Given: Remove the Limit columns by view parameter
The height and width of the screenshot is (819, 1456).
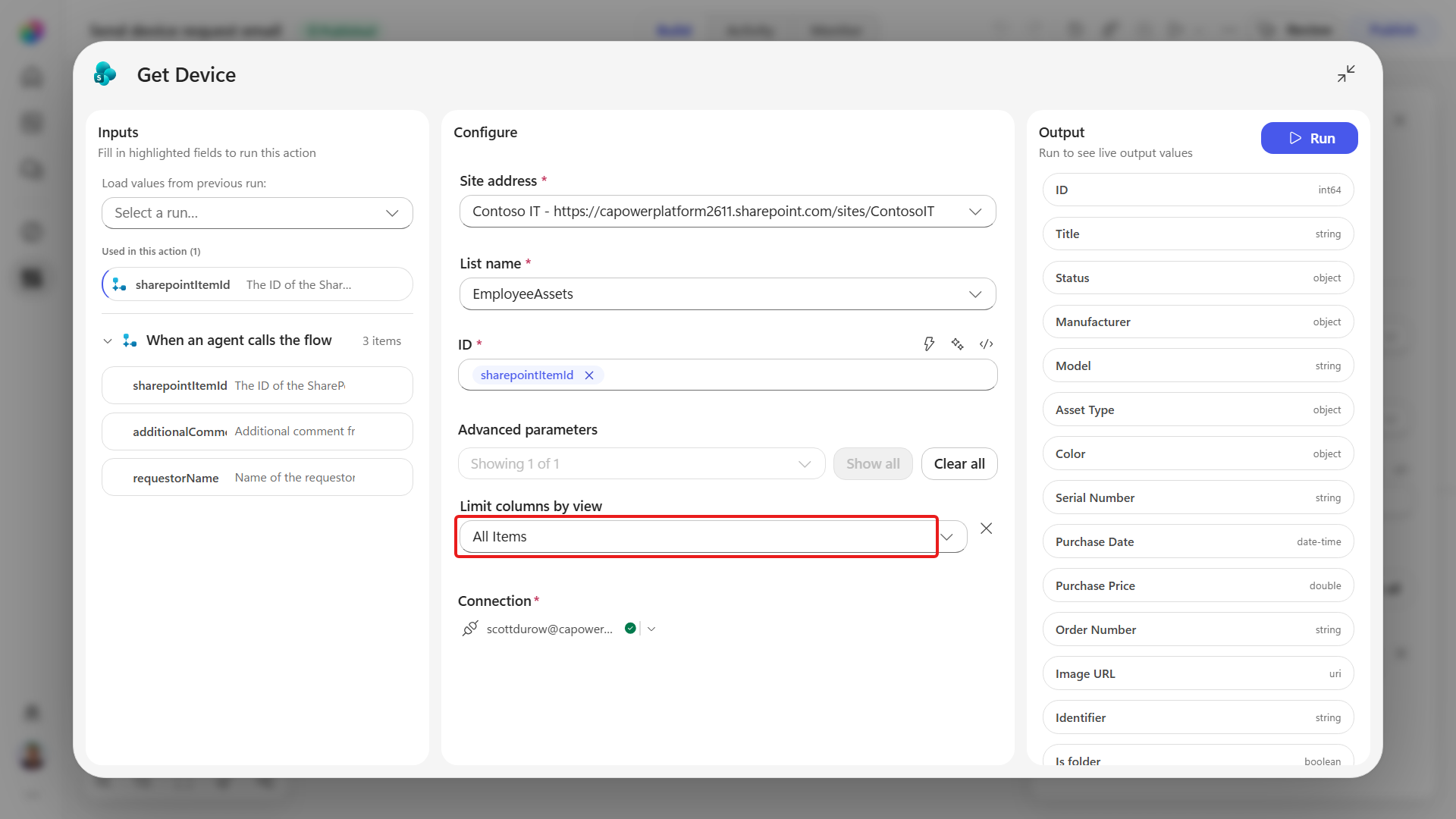Looking at the screenshot, I should tap(986, 529).
